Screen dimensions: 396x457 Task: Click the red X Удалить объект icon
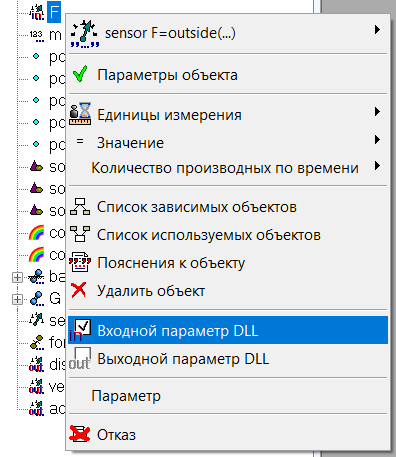coord(79,290)
